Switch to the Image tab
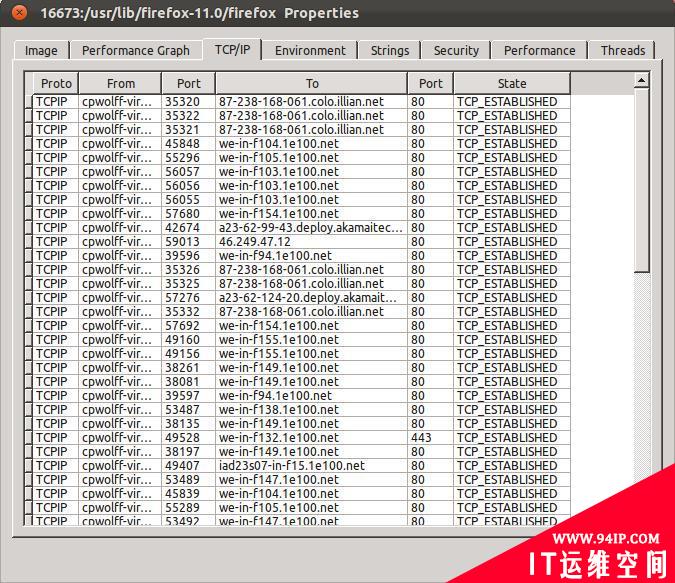 point(41,50)
